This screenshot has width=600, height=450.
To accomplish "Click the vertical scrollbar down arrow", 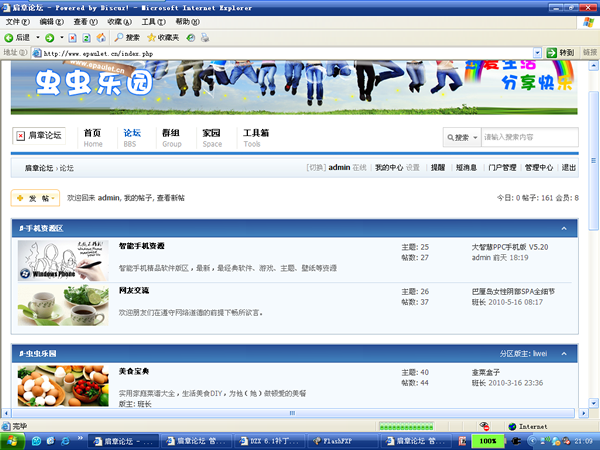I will coord(593,403).
